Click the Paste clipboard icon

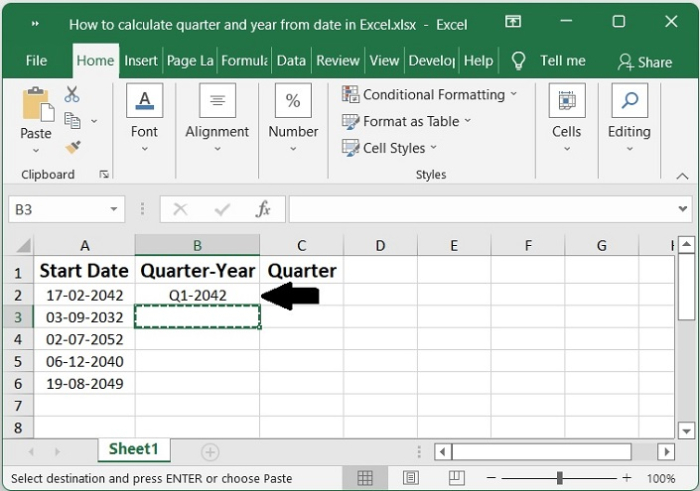point(38,104)
